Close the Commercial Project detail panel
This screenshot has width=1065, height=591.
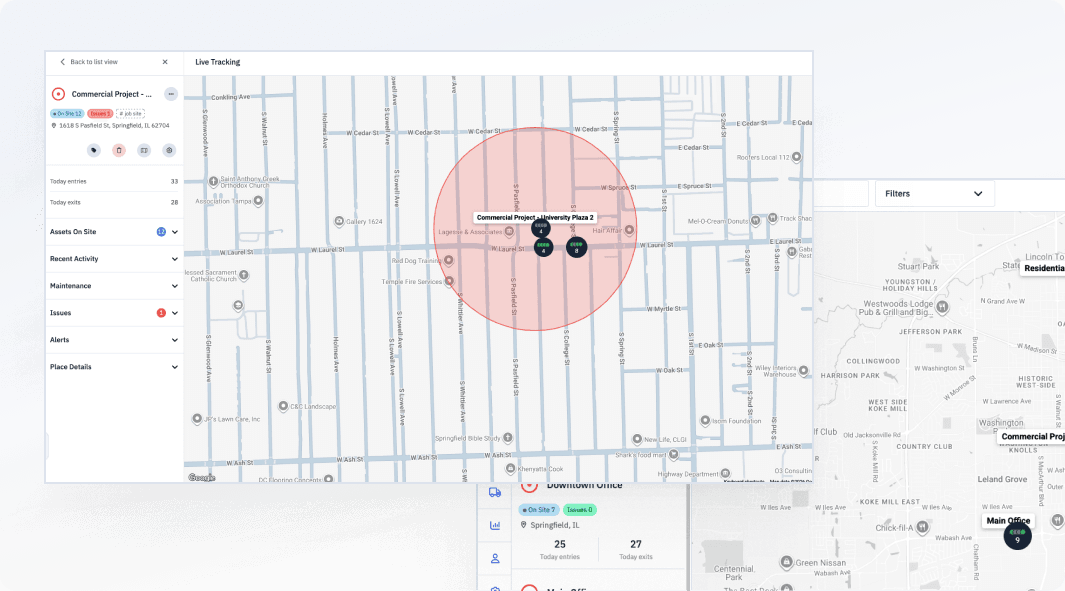[x=165, y=62]
